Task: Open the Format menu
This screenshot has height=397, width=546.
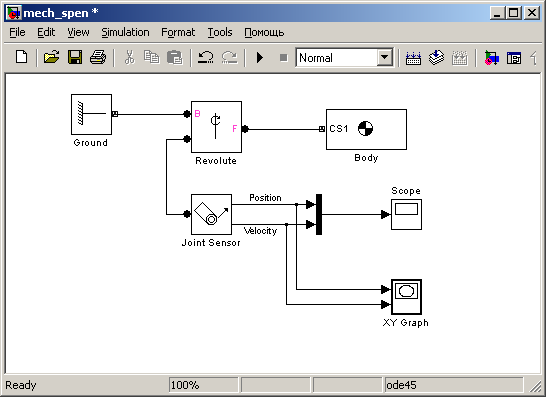Action: [x=178, y=32]
